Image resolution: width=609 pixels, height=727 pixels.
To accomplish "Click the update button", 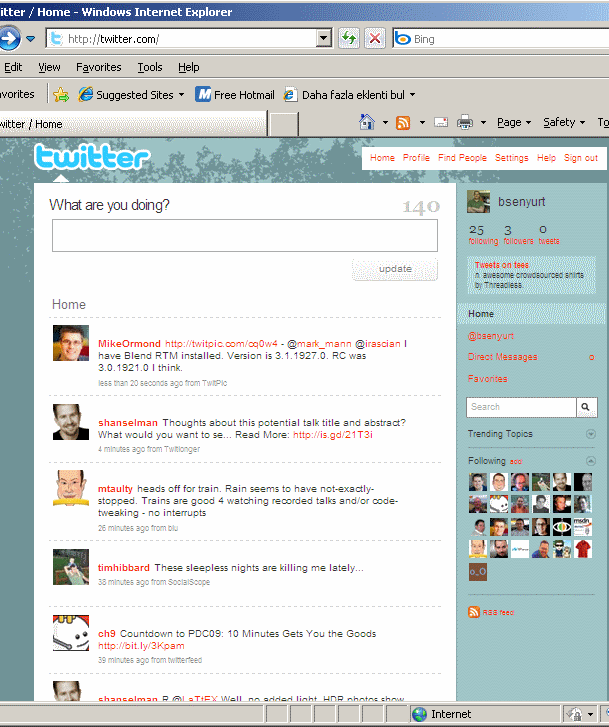I will click(x=395, y=269).
